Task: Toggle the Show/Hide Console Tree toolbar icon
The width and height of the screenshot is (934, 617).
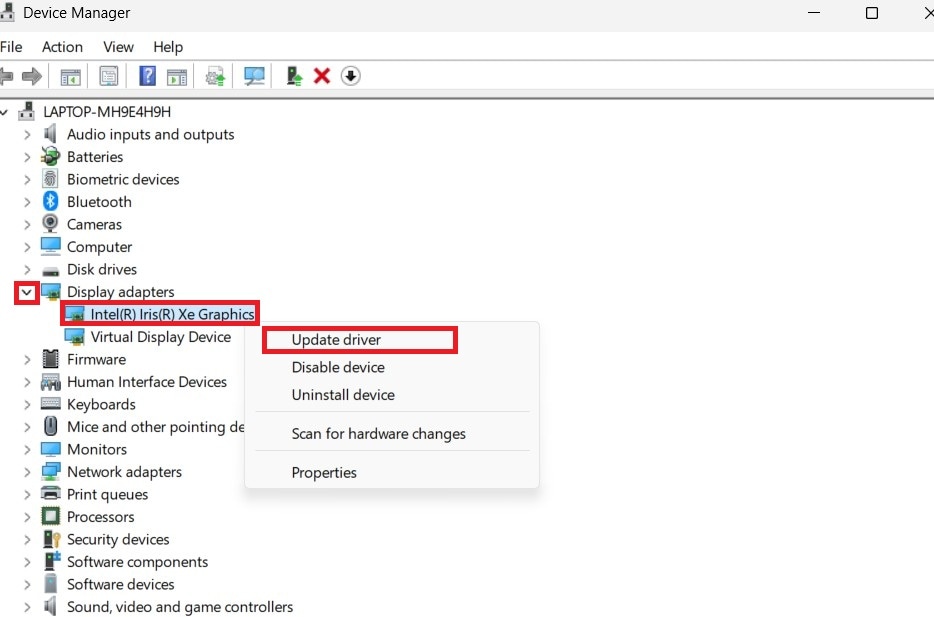Action: (x=70, y=76)
